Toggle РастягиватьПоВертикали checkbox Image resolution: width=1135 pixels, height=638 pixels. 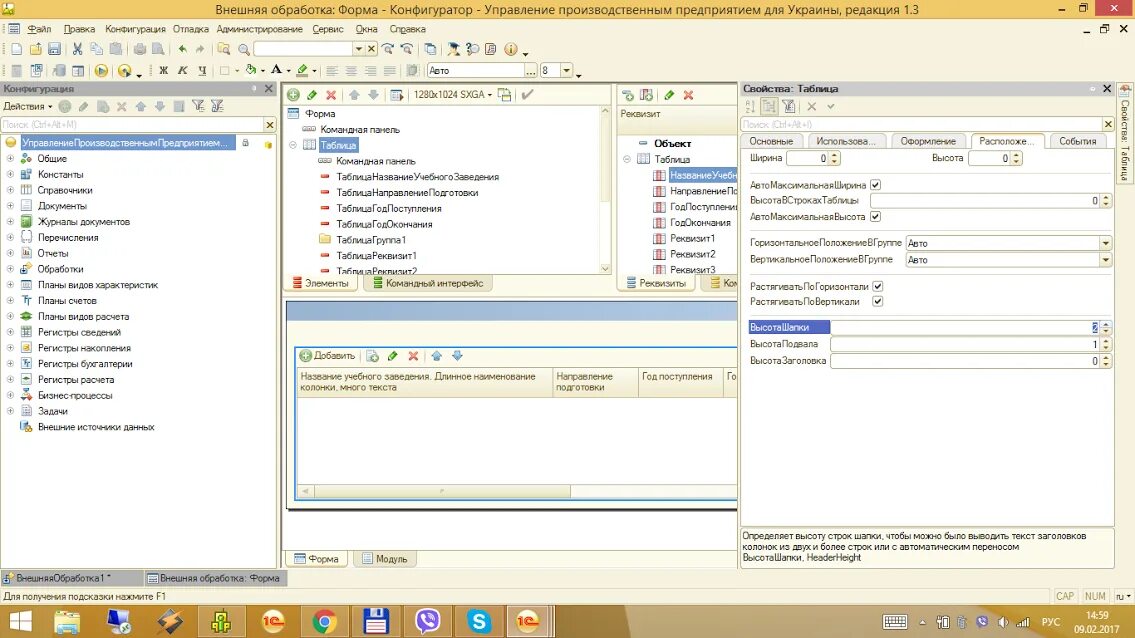tap(877, 301)
